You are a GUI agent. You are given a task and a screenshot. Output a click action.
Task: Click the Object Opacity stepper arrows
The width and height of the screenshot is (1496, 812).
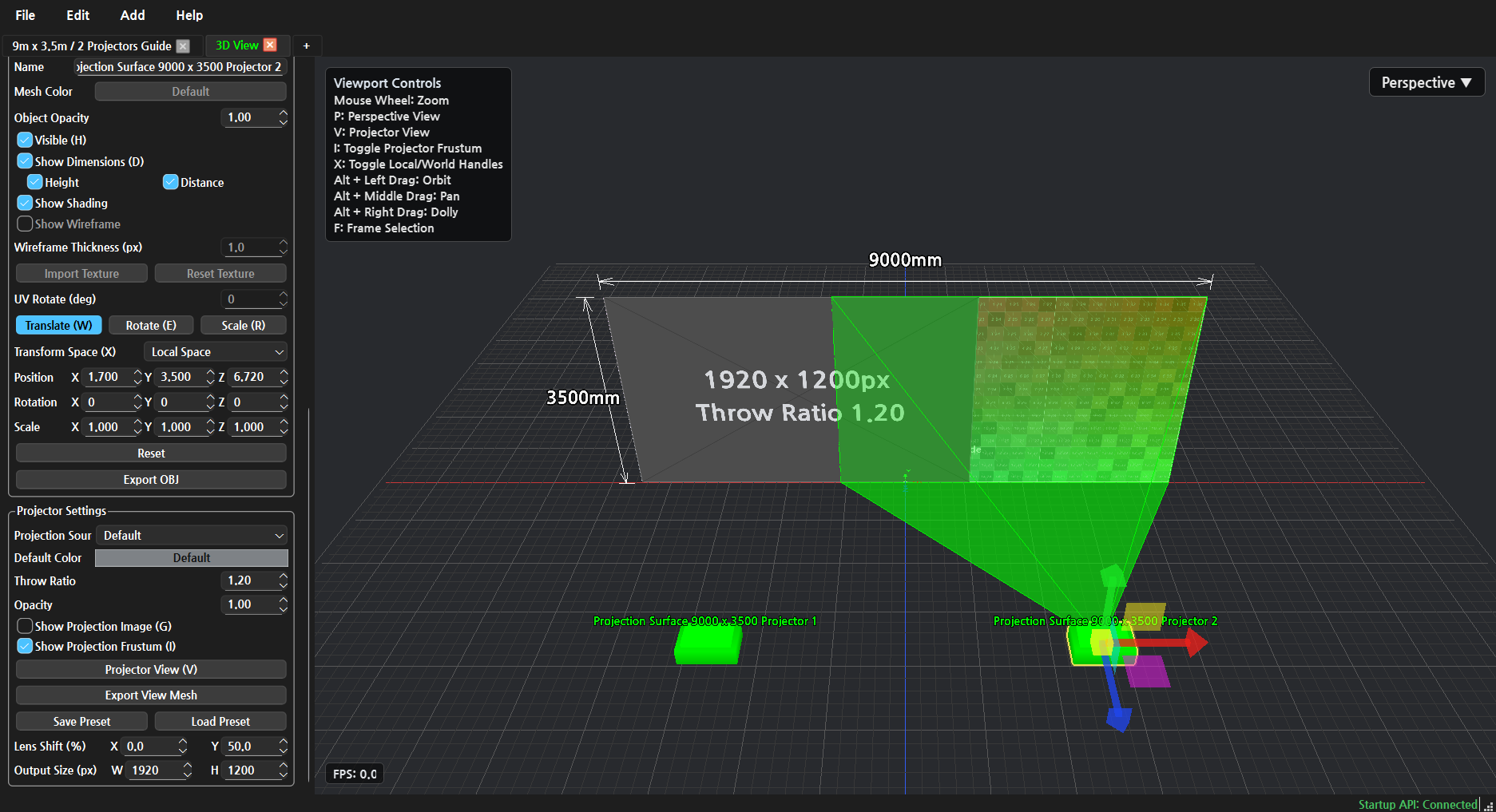[283, 117]
